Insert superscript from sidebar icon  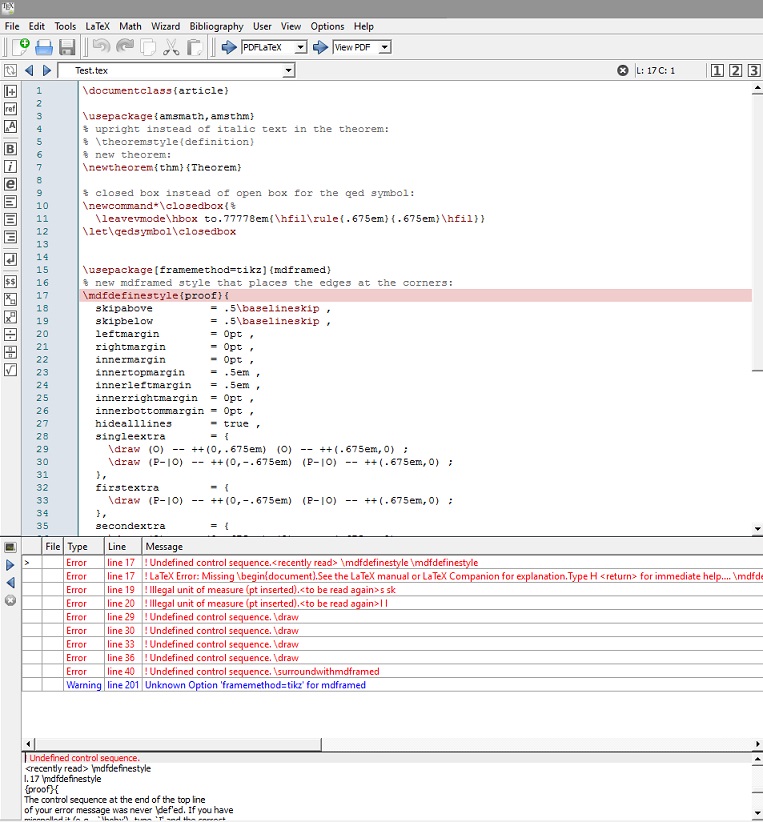pos(10,317)
